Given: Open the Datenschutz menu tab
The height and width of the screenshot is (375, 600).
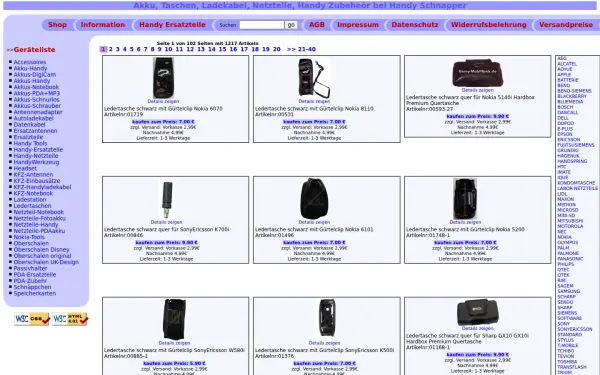Looking at the screenshot, I should pyautogui.click(x=415, y=25).
